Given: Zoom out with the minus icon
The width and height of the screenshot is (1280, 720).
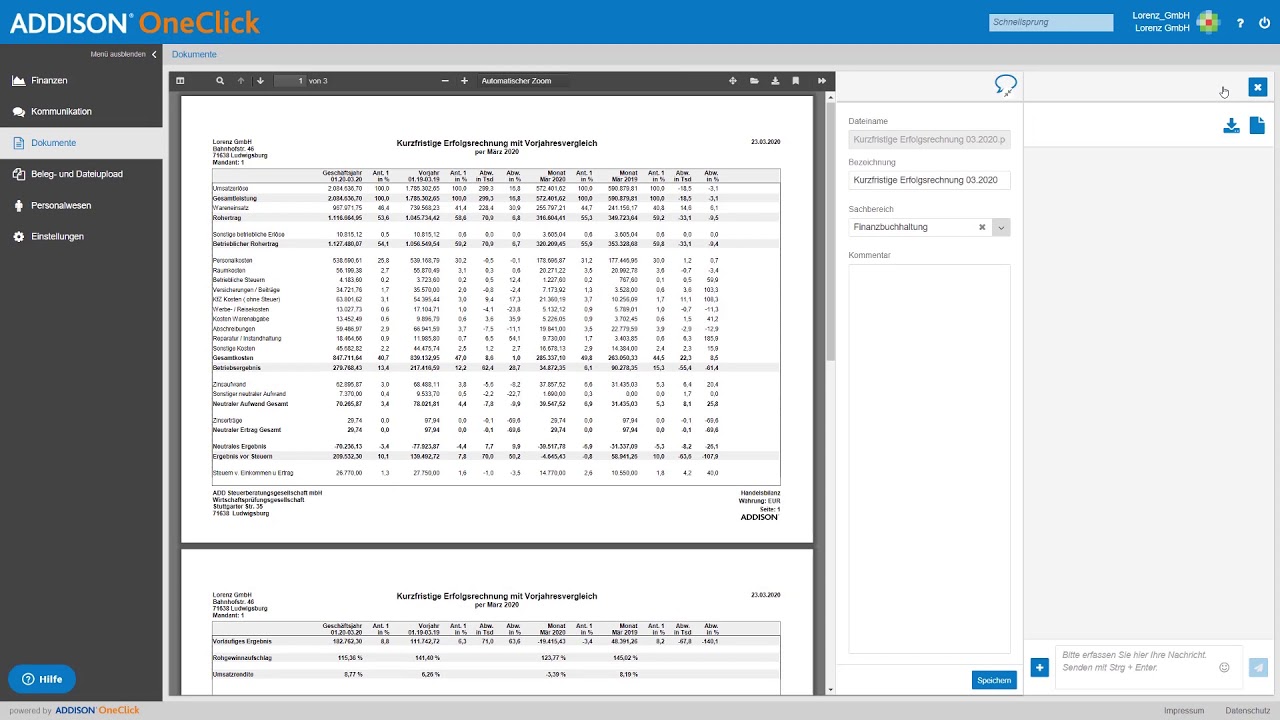Looking at the screenshot, I should [x=445, y=81].
